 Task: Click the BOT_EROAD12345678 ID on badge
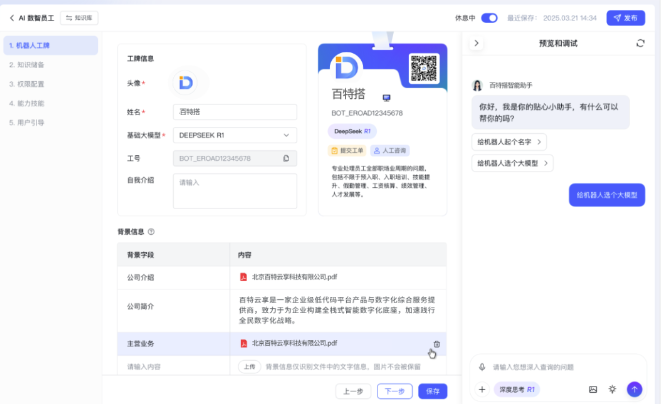coord(367,113)
